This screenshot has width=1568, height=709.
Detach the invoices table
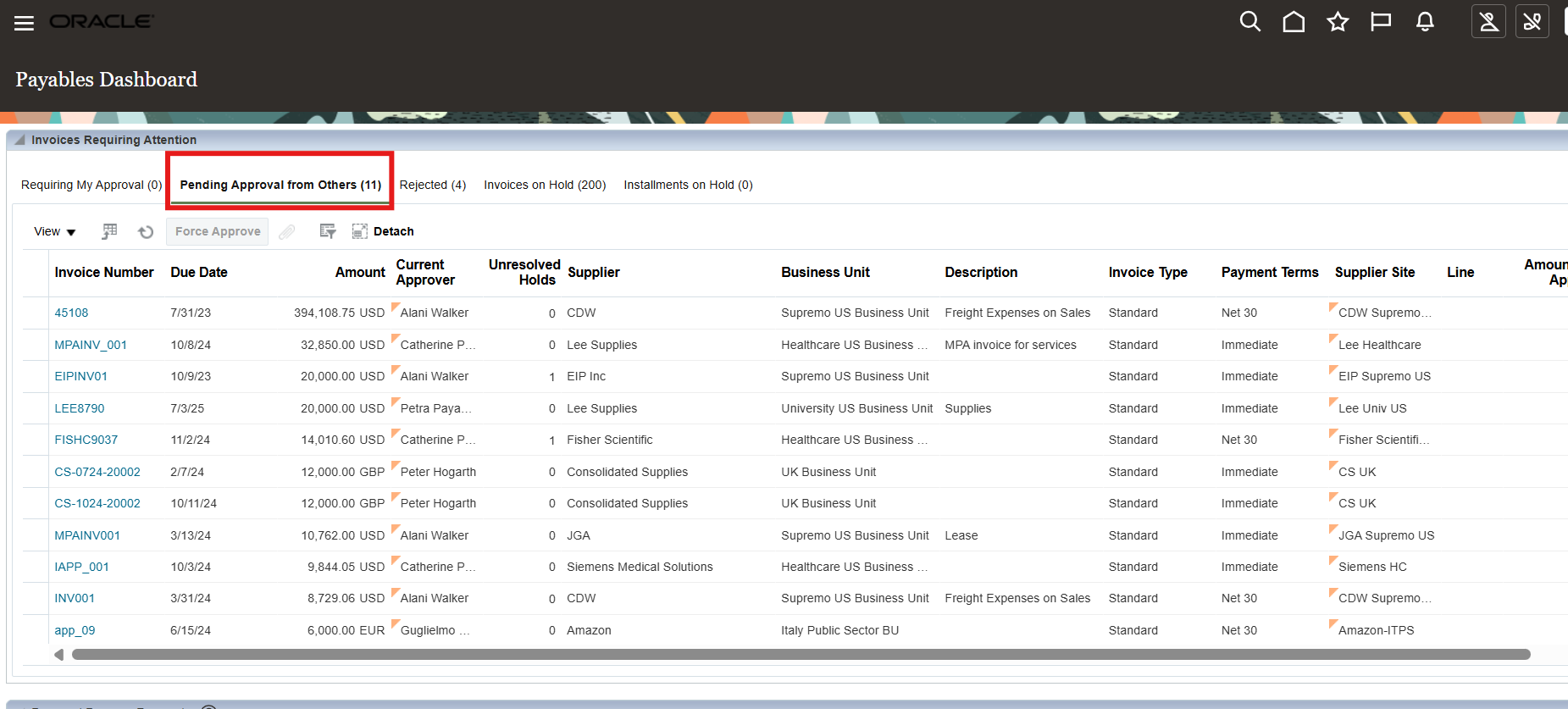point(383,231)
